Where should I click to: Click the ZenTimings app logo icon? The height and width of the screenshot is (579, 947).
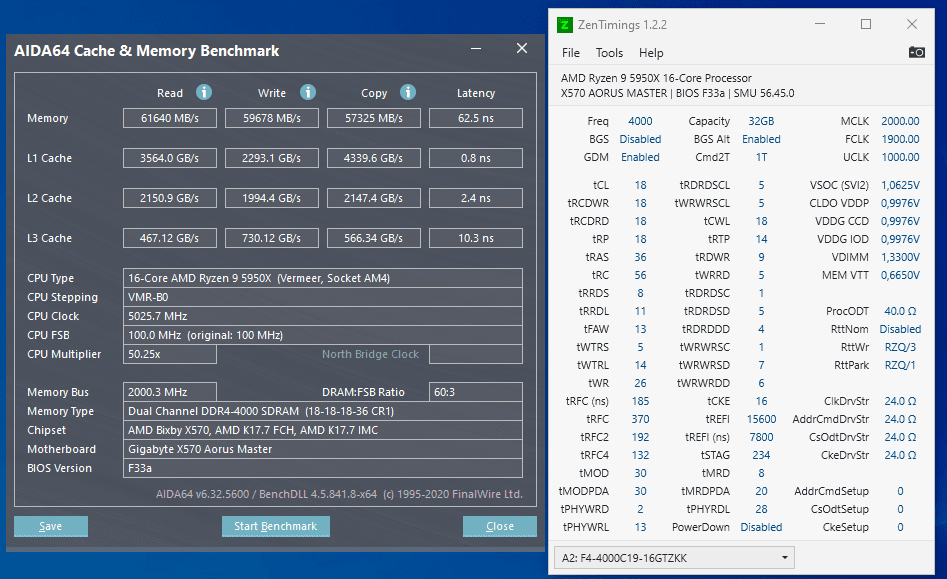click(x=565, y=25)
